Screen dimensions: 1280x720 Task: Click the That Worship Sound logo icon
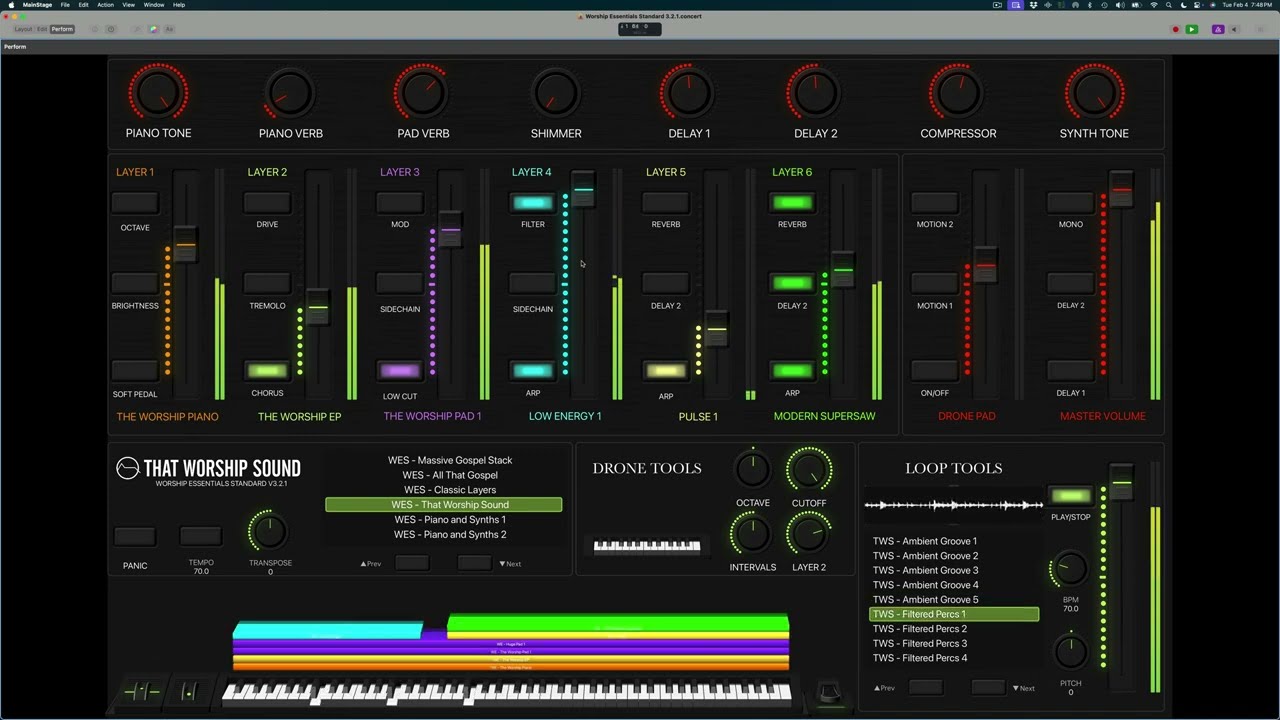click(x=128, y=468)
